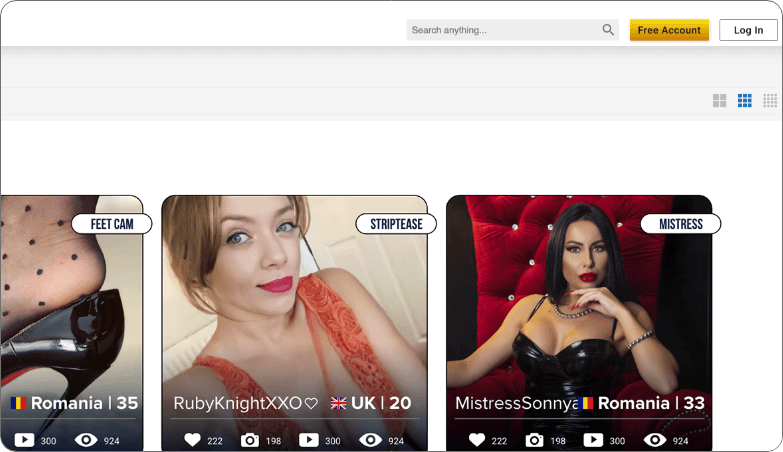Open the RubyKnightXXO username link
The image size is (783, 452).
coord(237,404)
